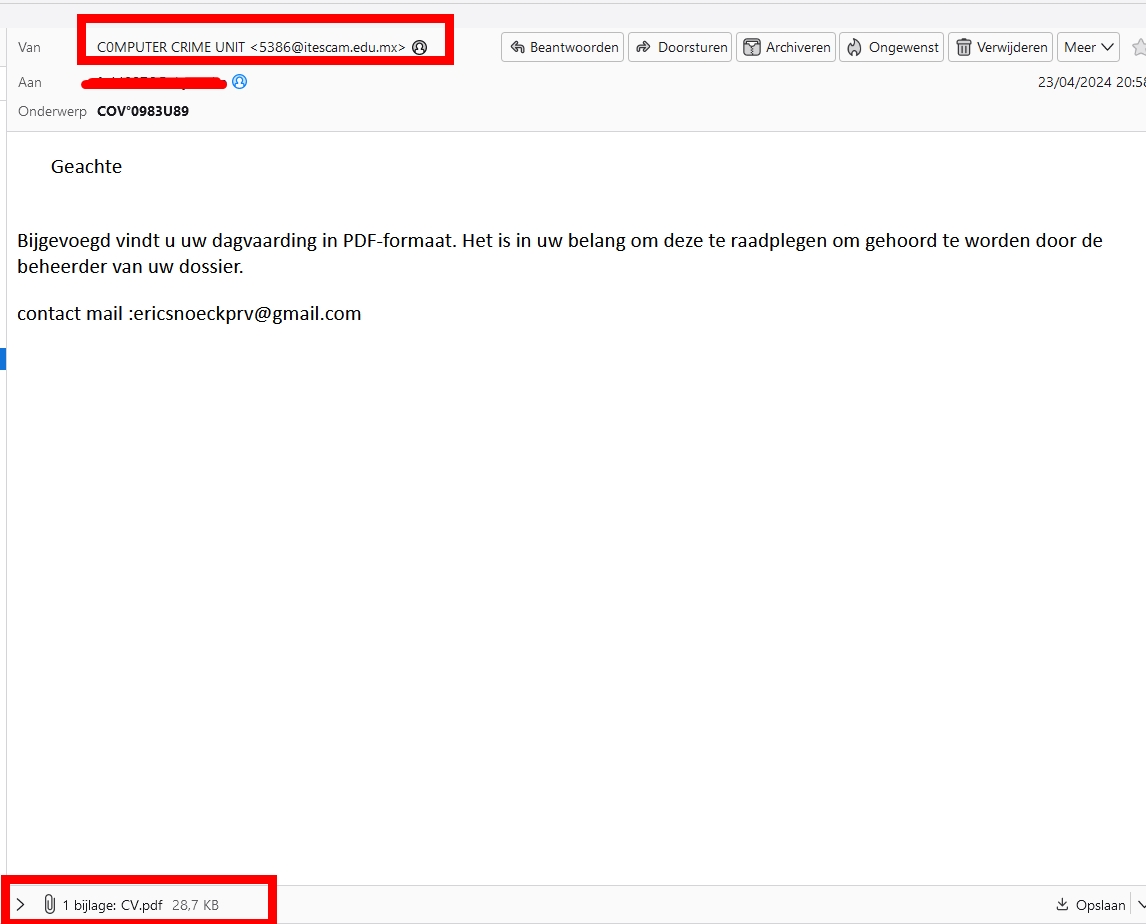
Task: Archive the message using Archiveren
Action: tap(786, 47)
